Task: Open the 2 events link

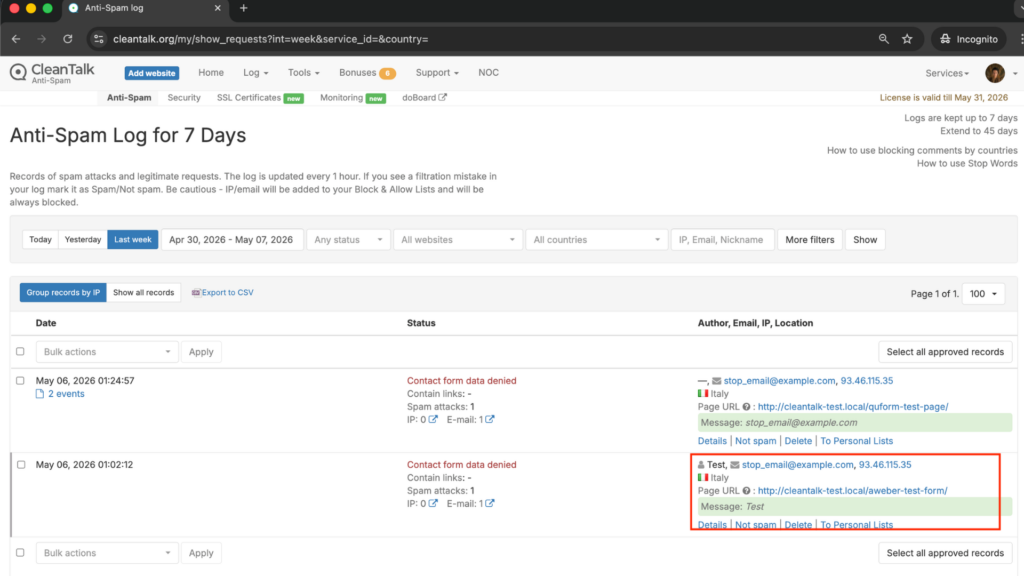Action: (66, 394)
